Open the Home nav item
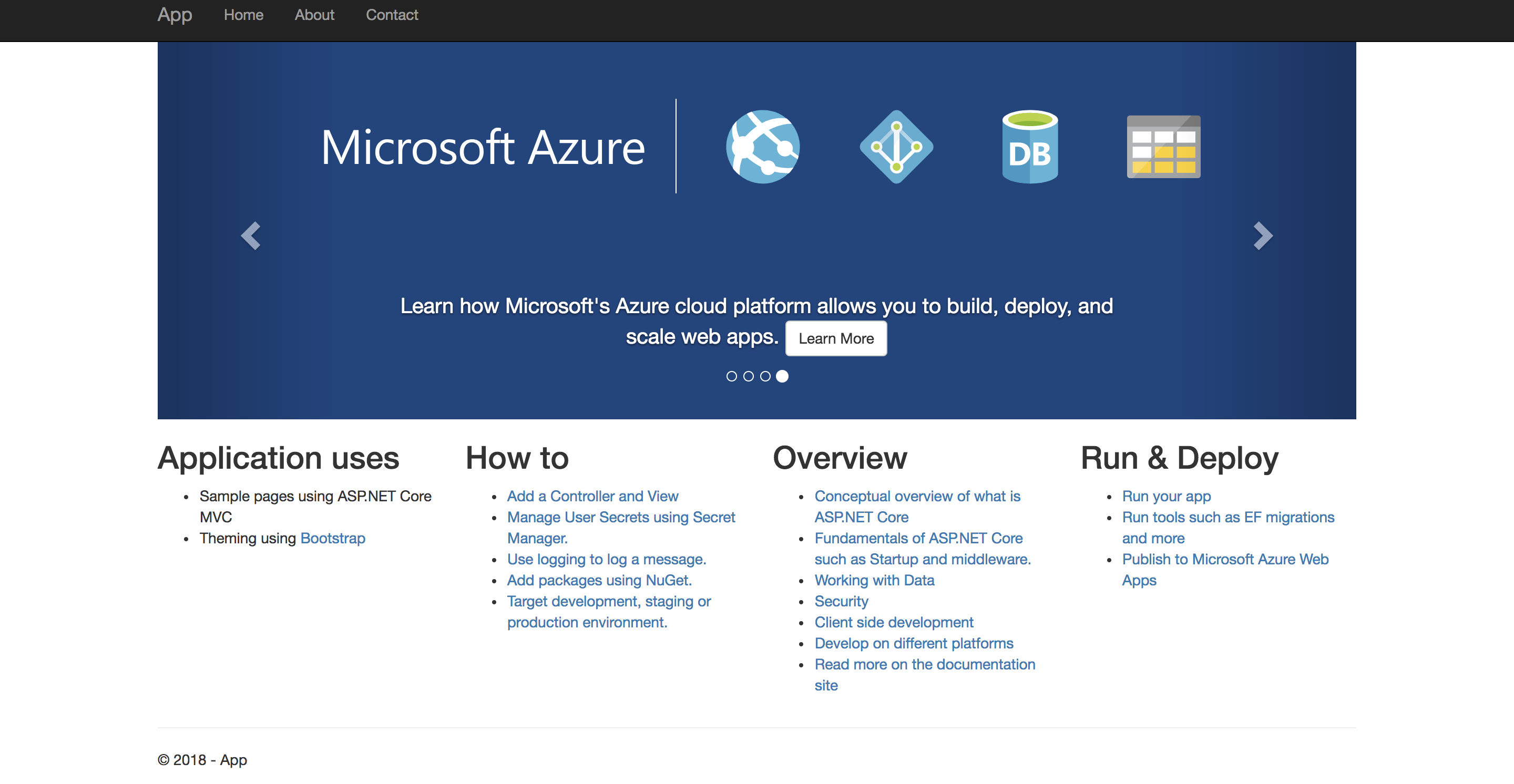The width and height of the screenshot is (1514, 784). [243, 15]
